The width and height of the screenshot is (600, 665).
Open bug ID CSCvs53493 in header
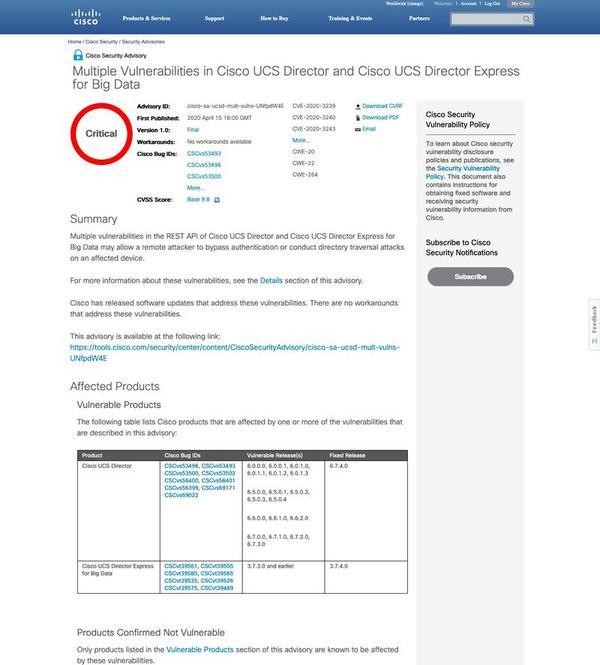204,154
